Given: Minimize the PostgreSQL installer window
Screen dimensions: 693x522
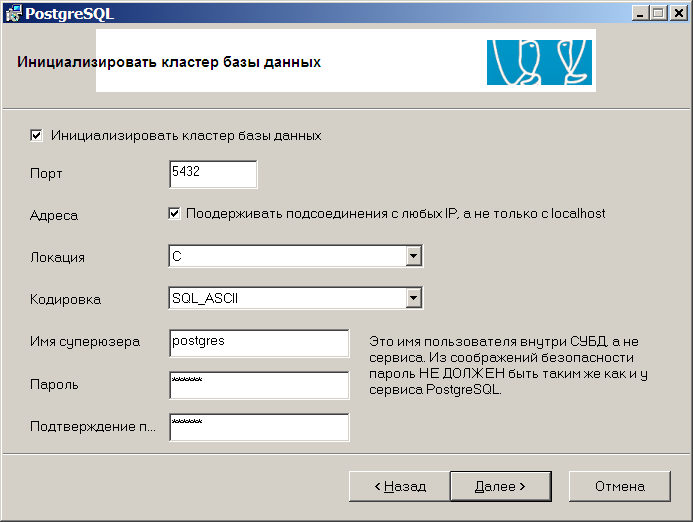Looking at the screenshot, I should click(640, 13).
